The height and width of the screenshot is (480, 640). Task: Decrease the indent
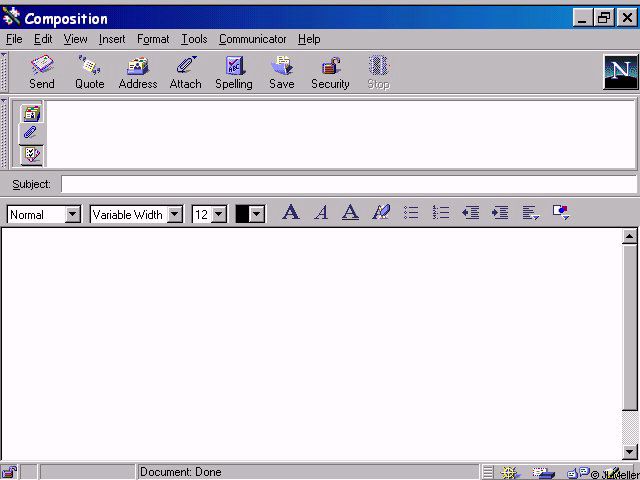[470, 213]
